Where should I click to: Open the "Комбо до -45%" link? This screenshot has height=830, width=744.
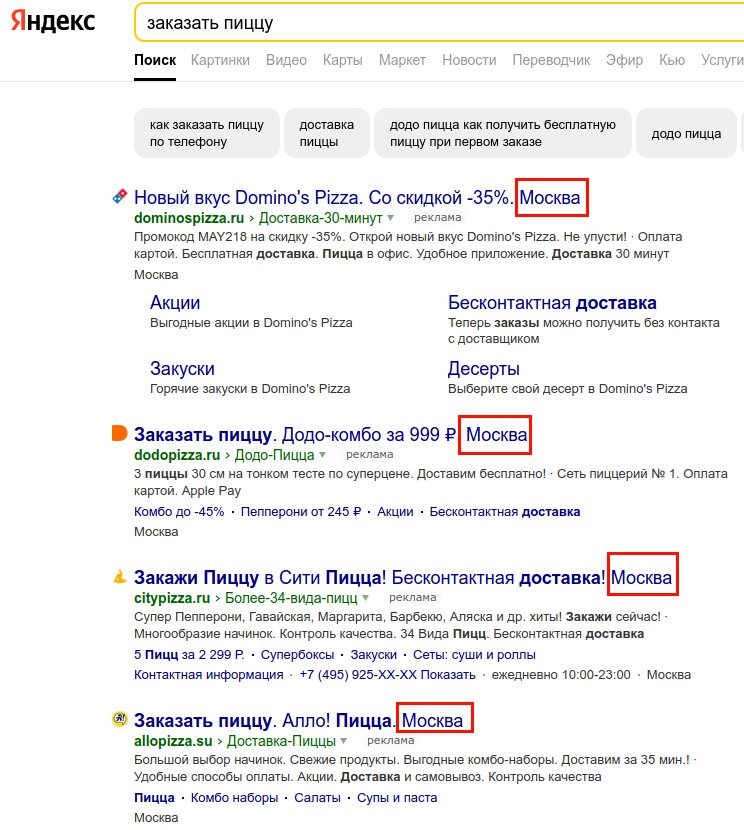click(179, 511)
